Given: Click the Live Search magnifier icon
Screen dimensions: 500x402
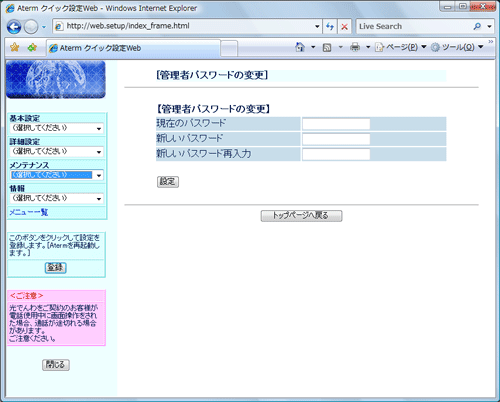Looking at the screenshot, I should click(477, 26).
